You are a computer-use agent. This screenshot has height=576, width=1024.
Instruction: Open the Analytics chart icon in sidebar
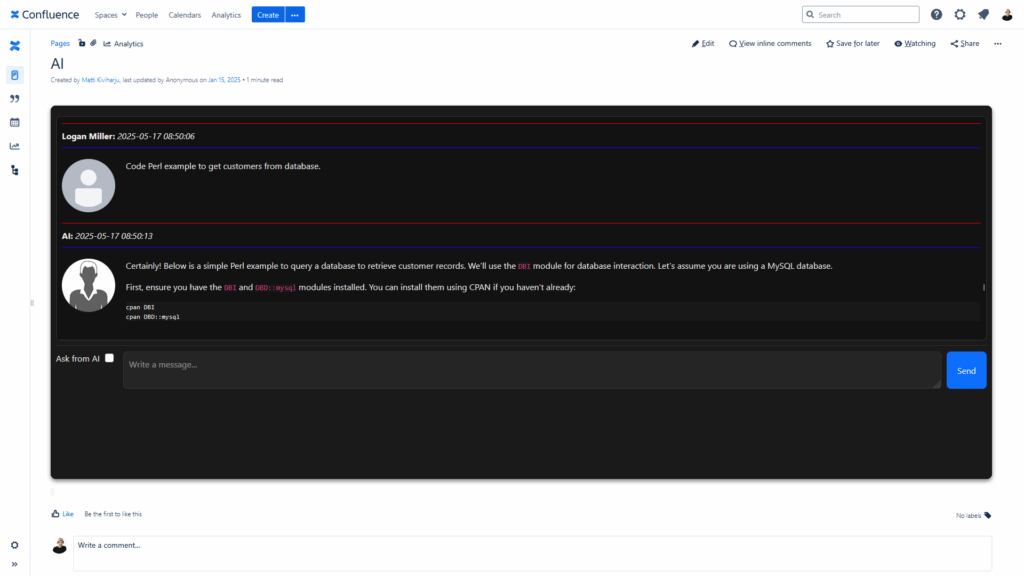[14, 146]
